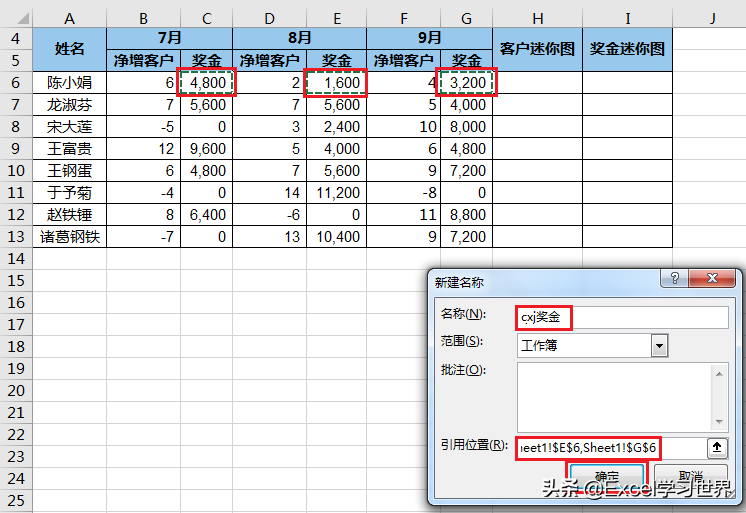The image size is (746, 513).
Task: Click the 引用位置 reference input field
Action: point(612,448)
